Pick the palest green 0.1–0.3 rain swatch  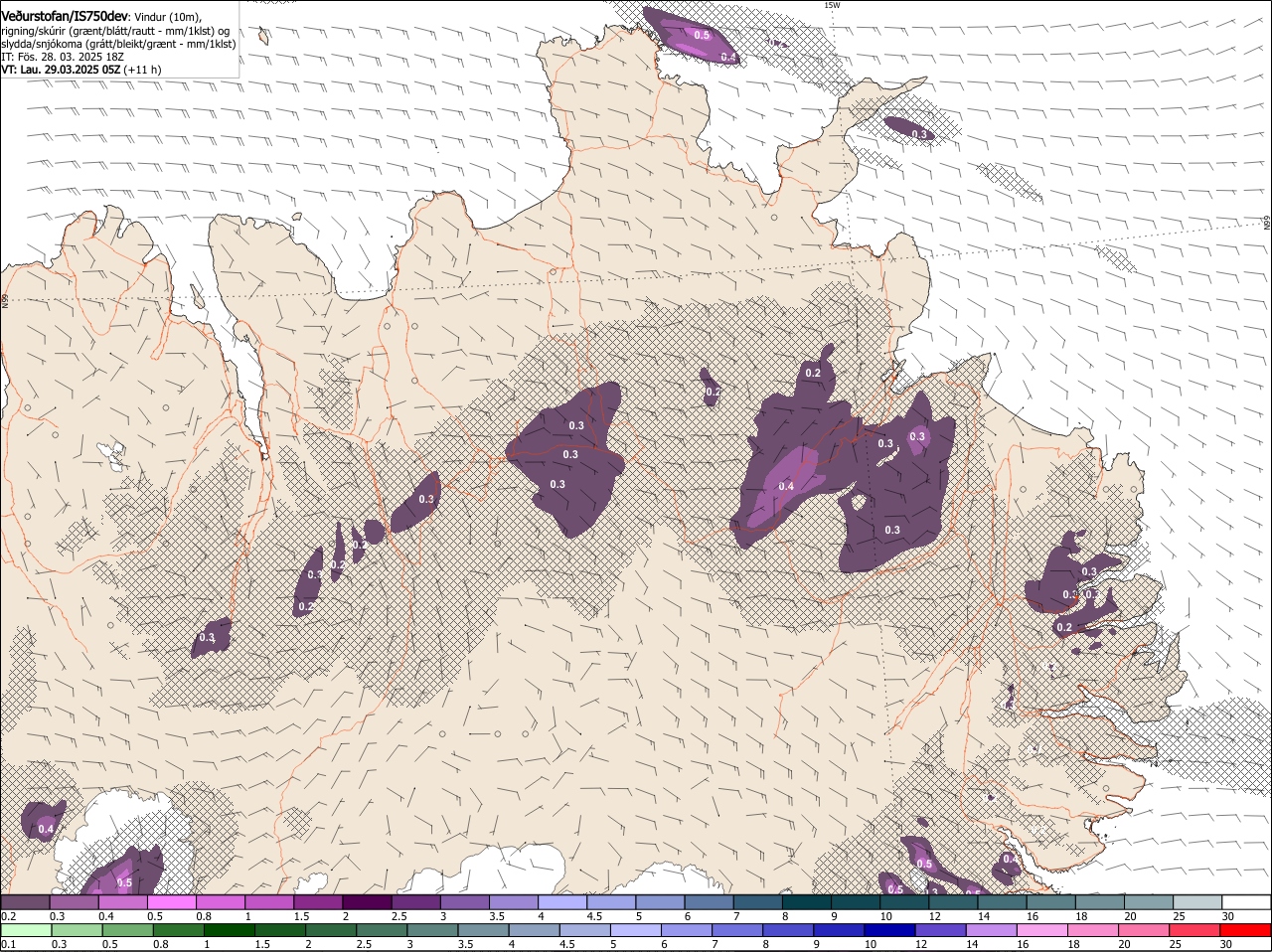[26, 930]
